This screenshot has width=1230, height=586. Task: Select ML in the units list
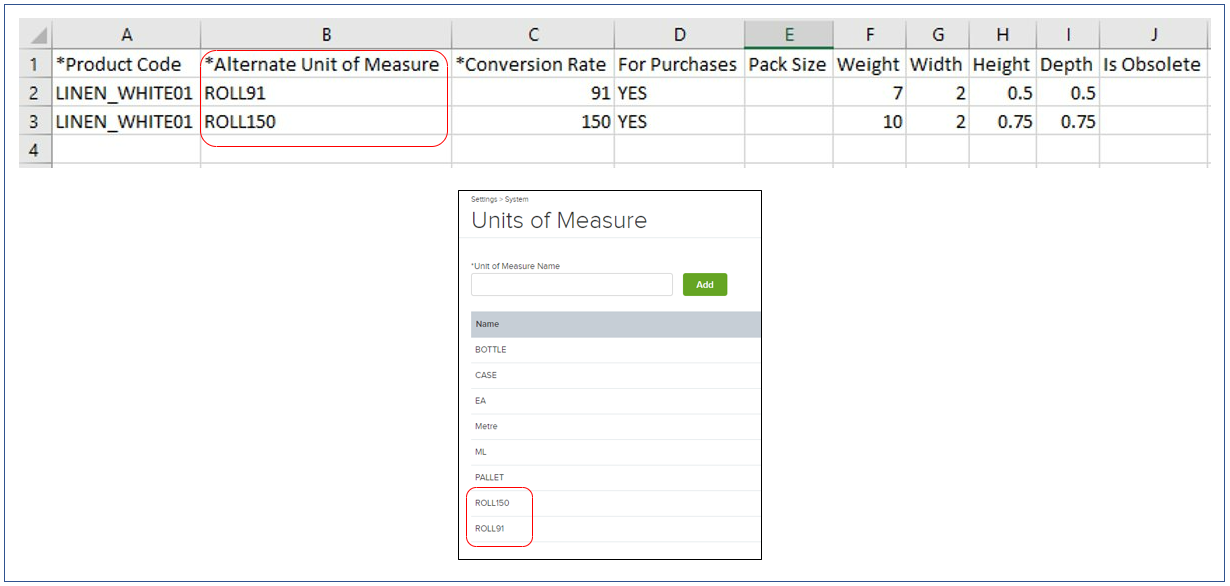(616, 452)
